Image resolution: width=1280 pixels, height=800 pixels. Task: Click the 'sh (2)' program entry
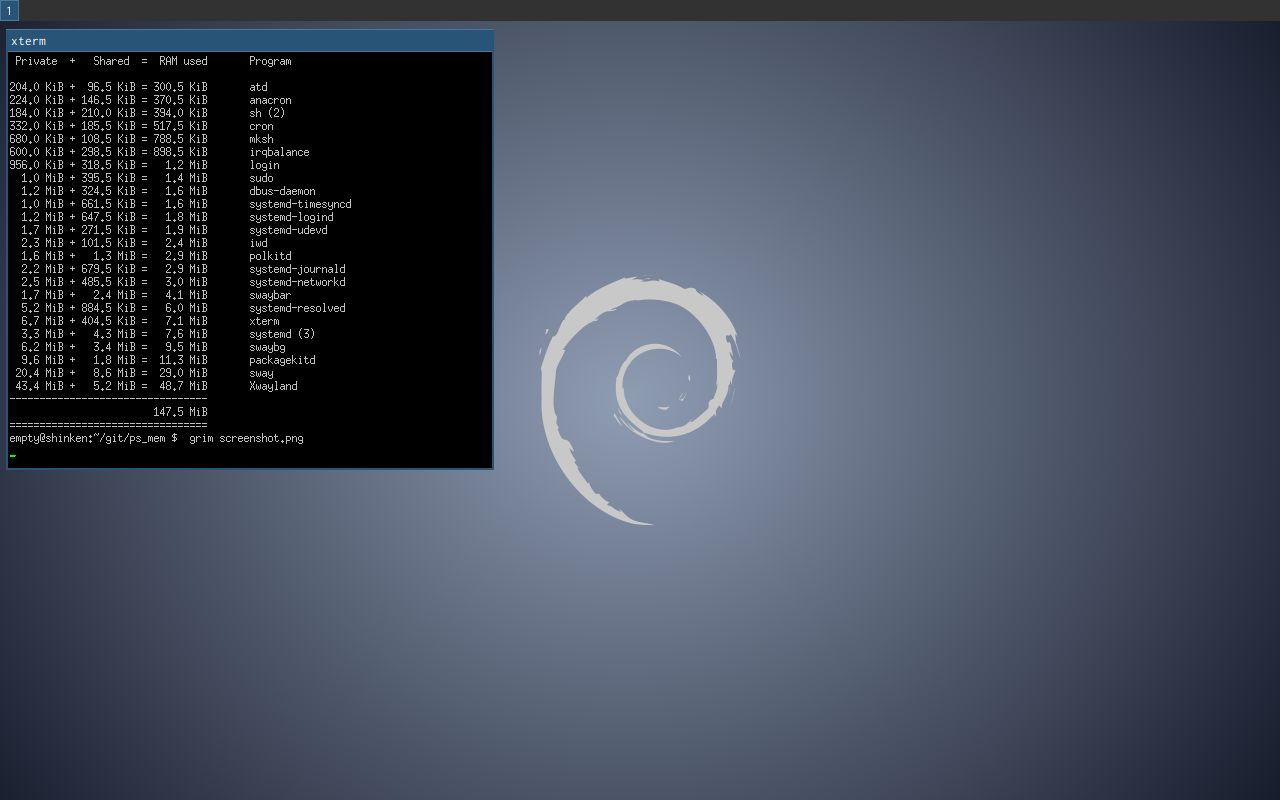(267, 113)
